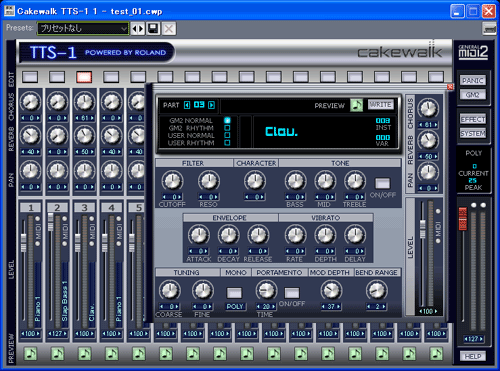Click the CHARACTER knob

255,181
